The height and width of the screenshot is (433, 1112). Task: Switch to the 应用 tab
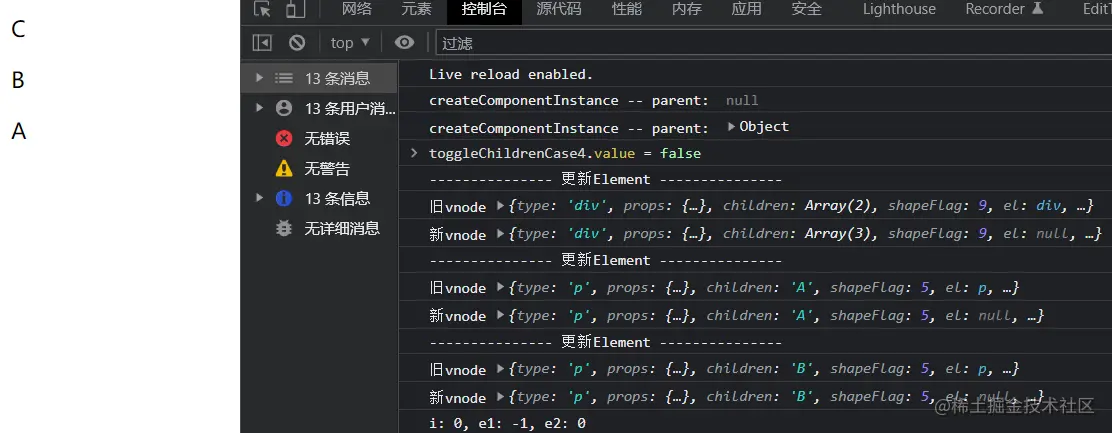[746, 9]
